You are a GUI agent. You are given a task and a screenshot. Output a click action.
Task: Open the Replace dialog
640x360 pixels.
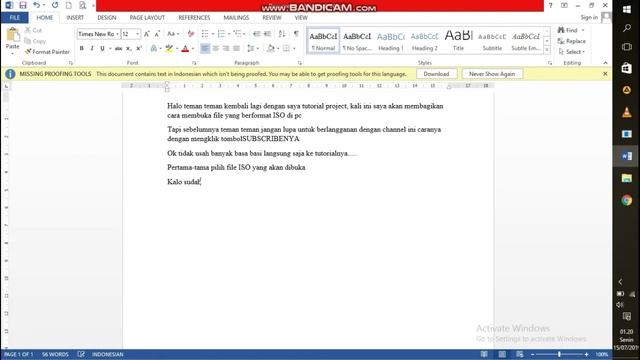pos(571,41)
